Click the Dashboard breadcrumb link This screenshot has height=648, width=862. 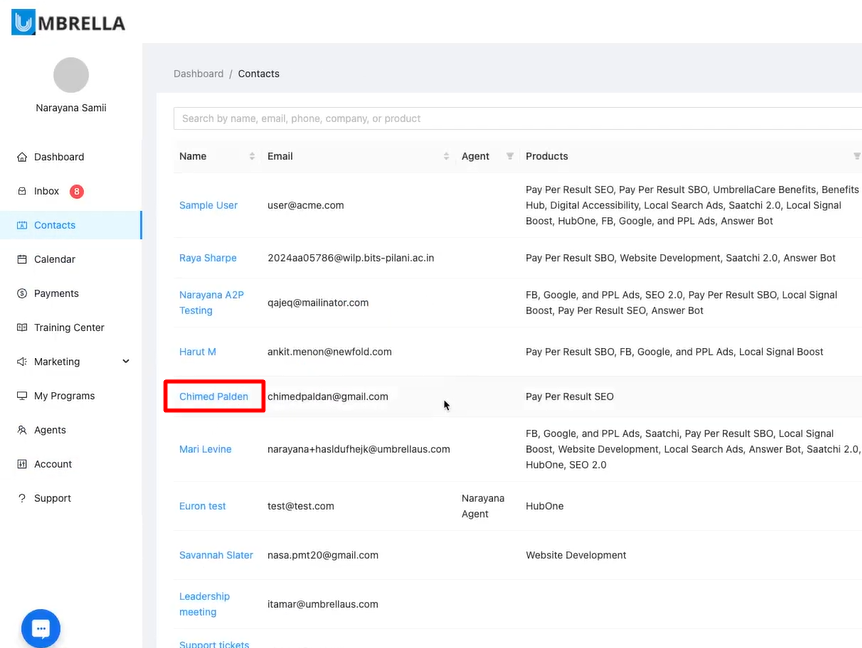(x=198, y=74)
